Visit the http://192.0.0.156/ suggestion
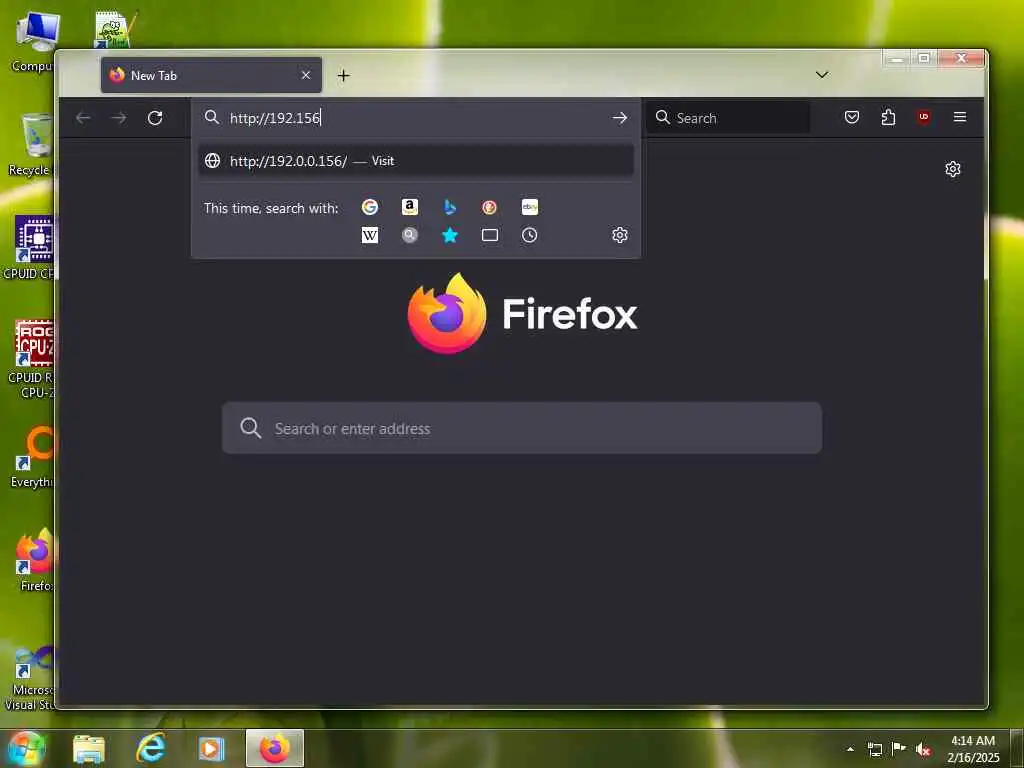This screenshot has width=1024, height=768. click(x=416, y=161)
